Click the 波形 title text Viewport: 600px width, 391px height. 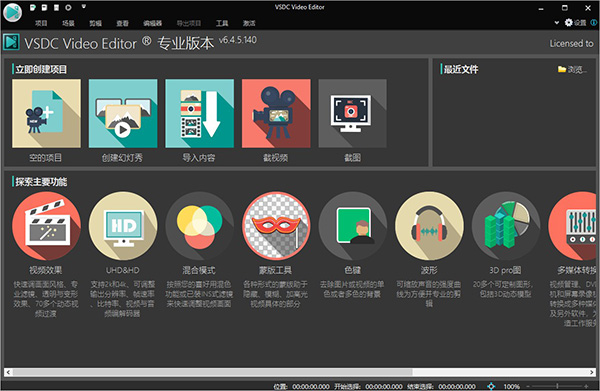click(x=429, y=270)
